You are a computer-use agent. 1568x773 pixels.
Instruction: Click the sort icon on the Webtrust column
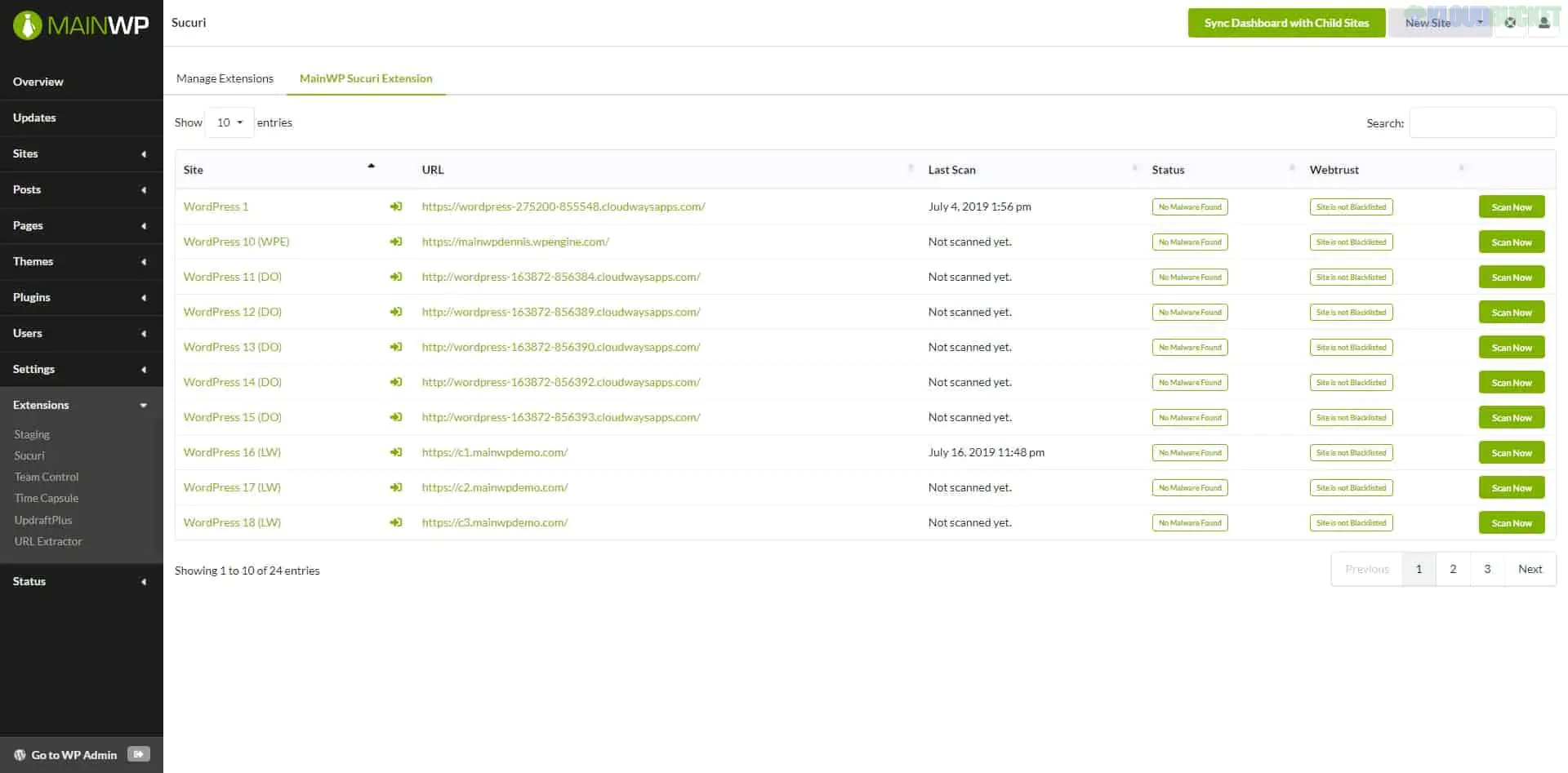(1462, 167)
